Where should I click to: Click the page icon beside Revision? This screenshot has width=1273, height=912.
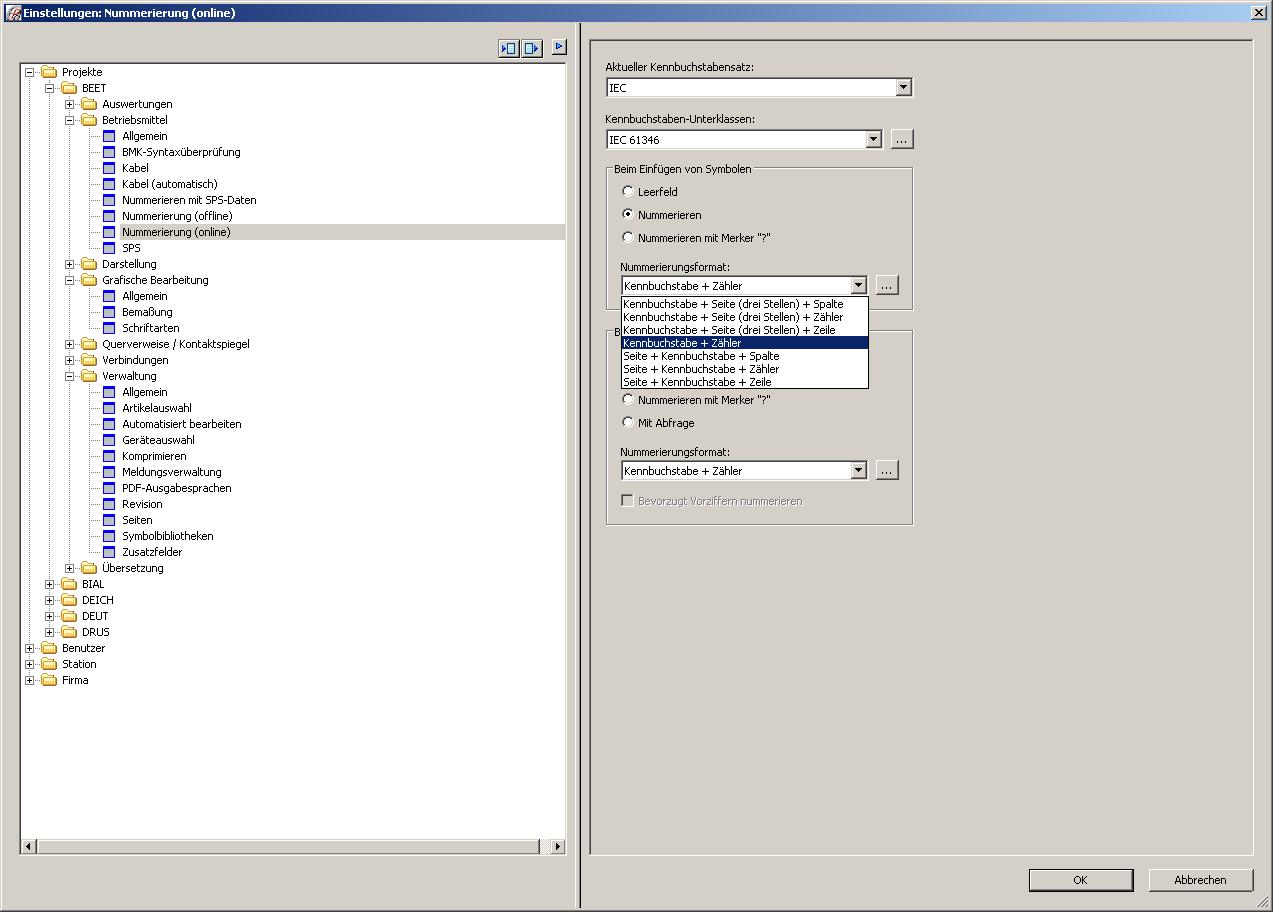pos(110,504)
